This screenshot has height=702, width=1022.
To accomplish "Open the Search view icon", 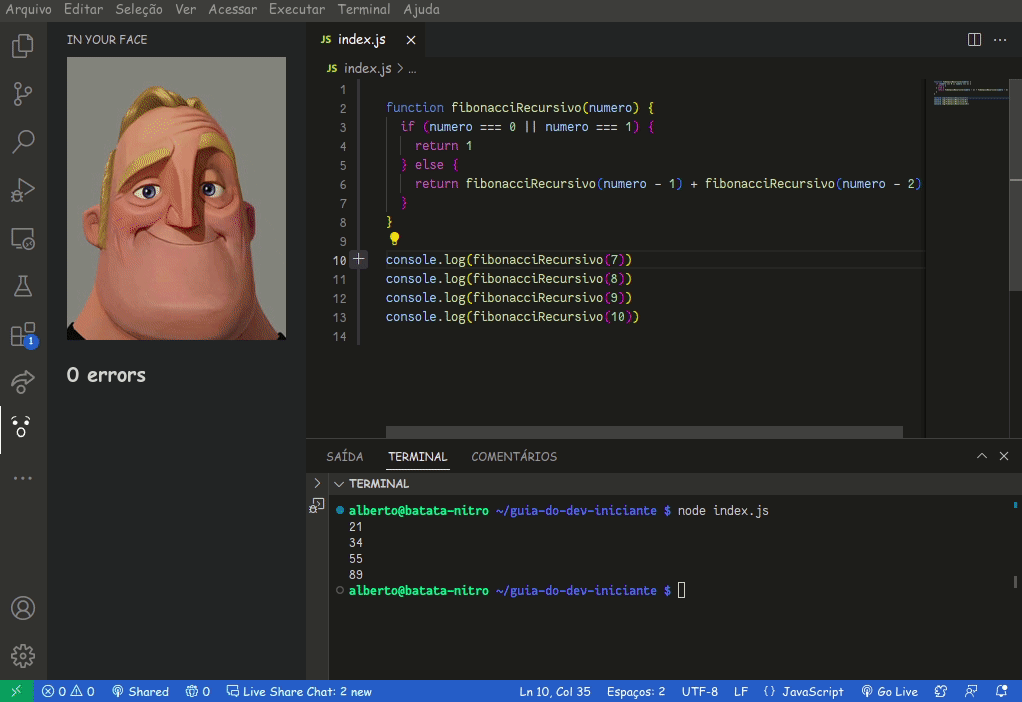I will pyautogui.click(x=22, y=141).
